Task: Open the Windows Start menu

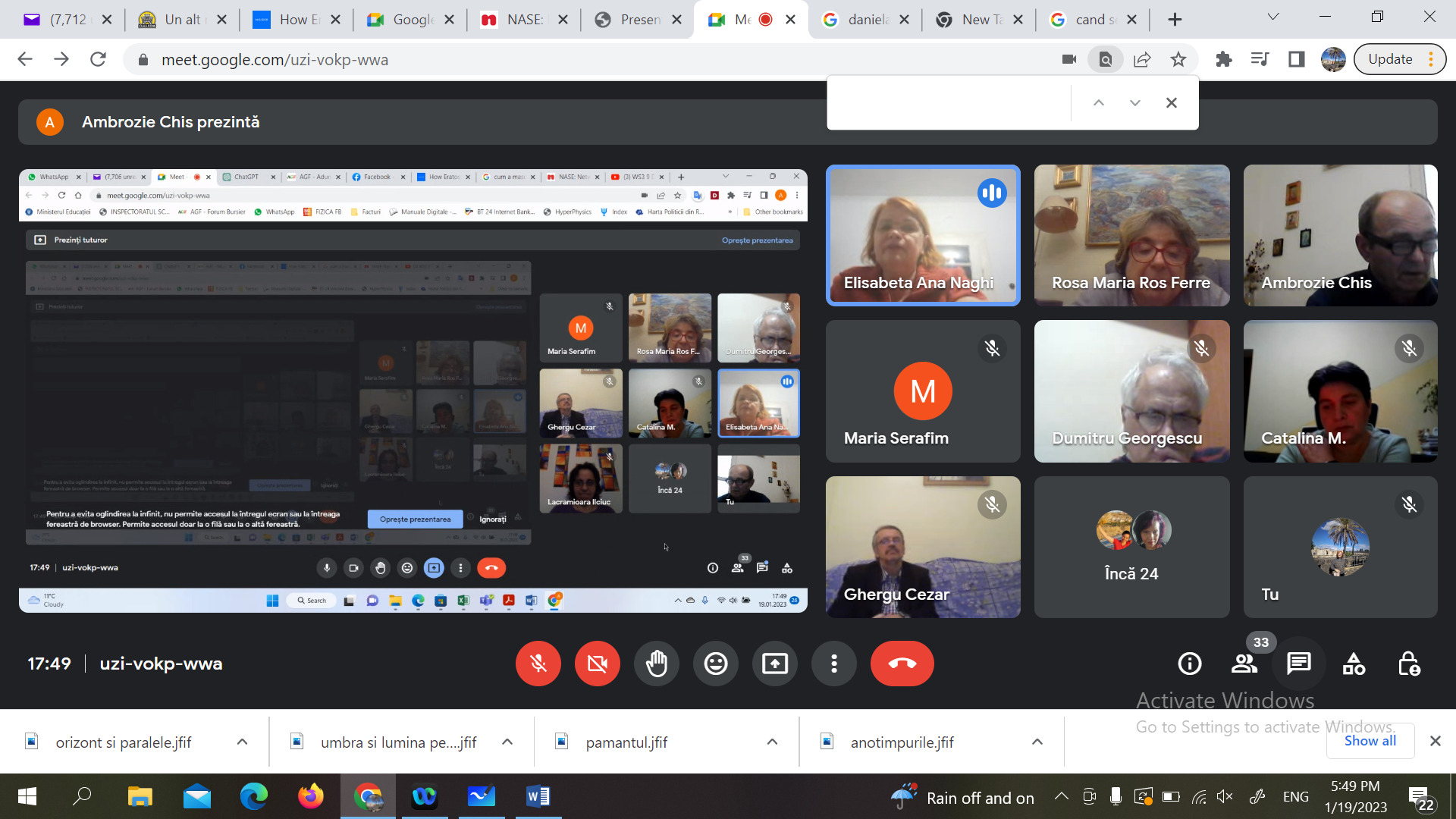Action: pos(27,796)
